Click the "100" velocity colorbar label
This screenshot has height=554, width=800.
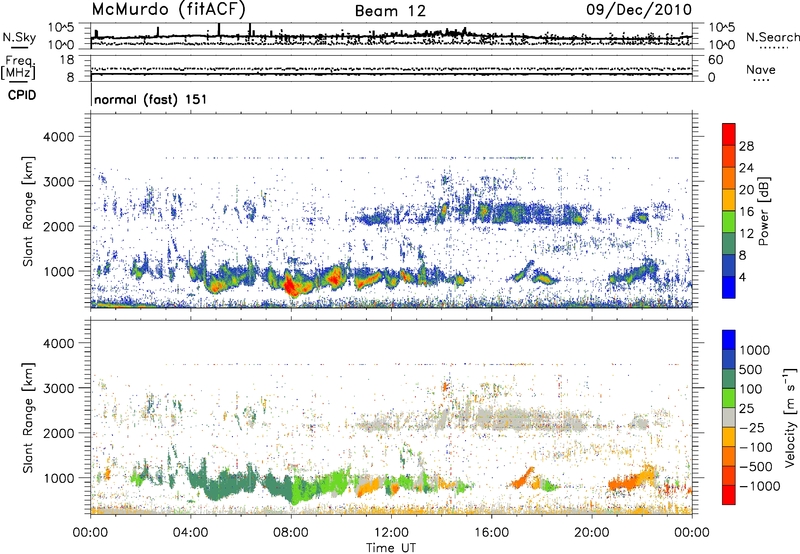point(751,389)
